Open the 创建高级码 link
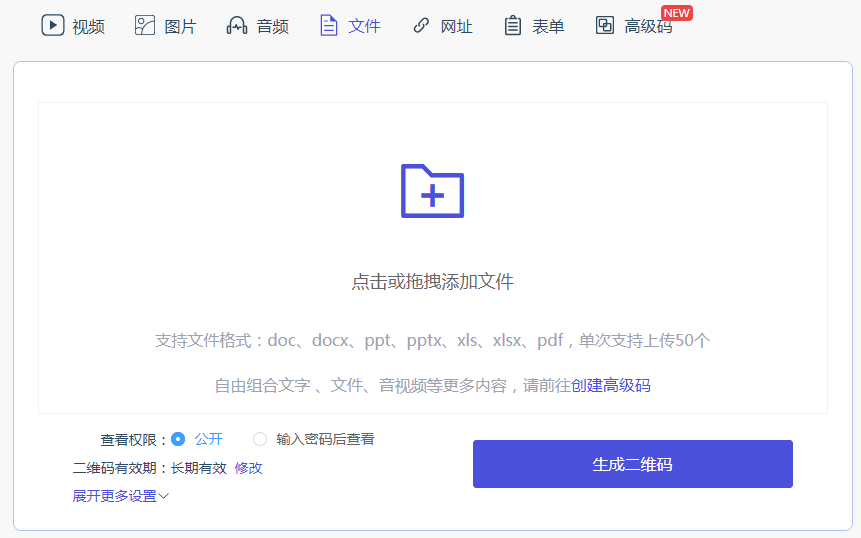 click(611, 385)
